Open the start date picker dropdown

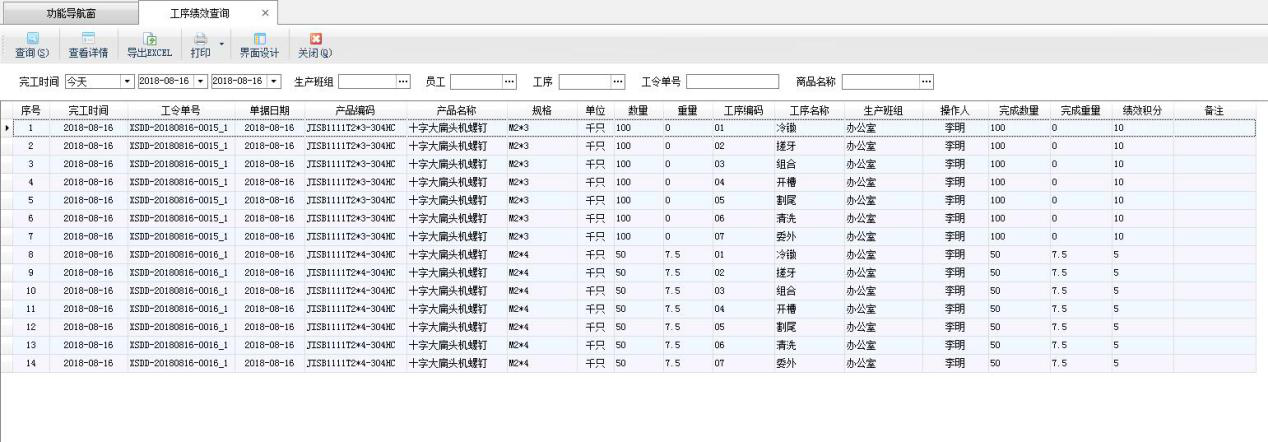click(200, 81)
